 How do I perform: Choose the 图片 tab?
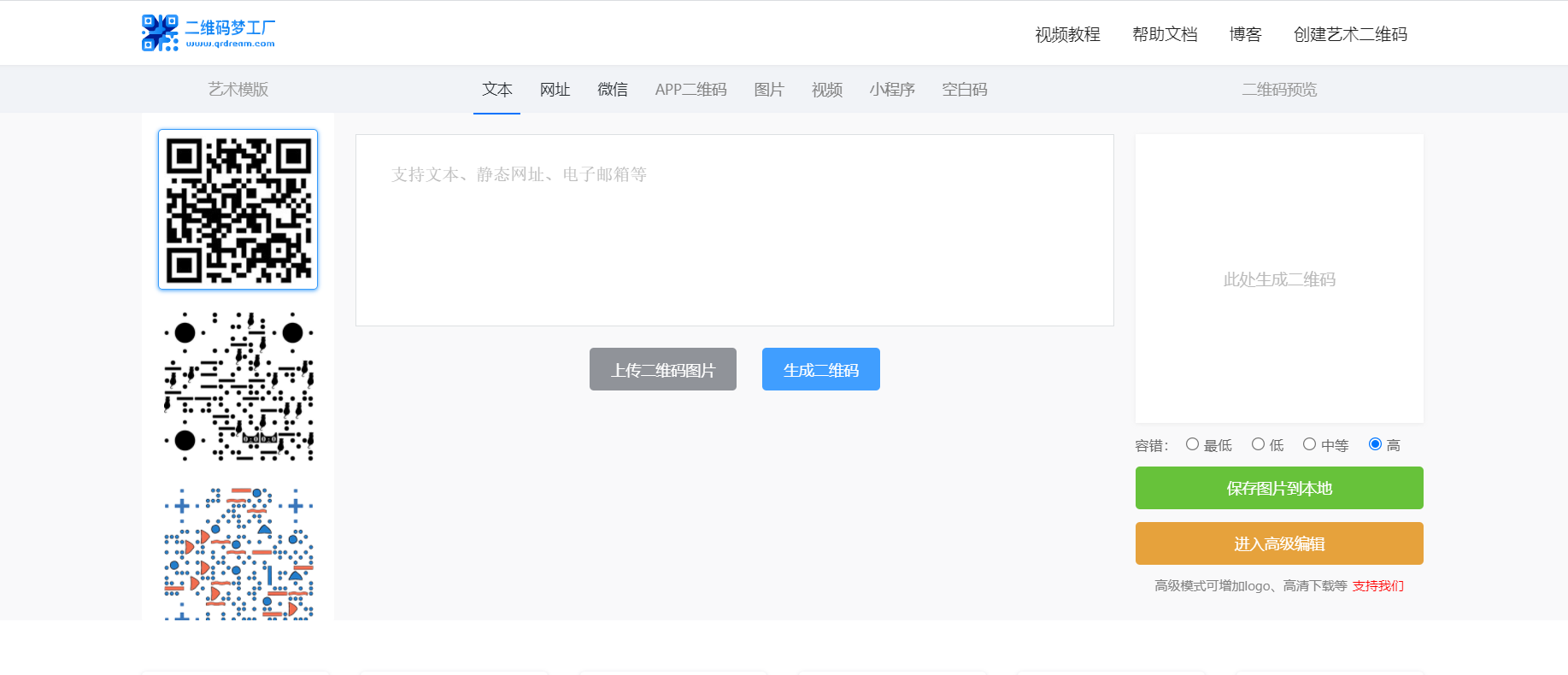[769, 89]
